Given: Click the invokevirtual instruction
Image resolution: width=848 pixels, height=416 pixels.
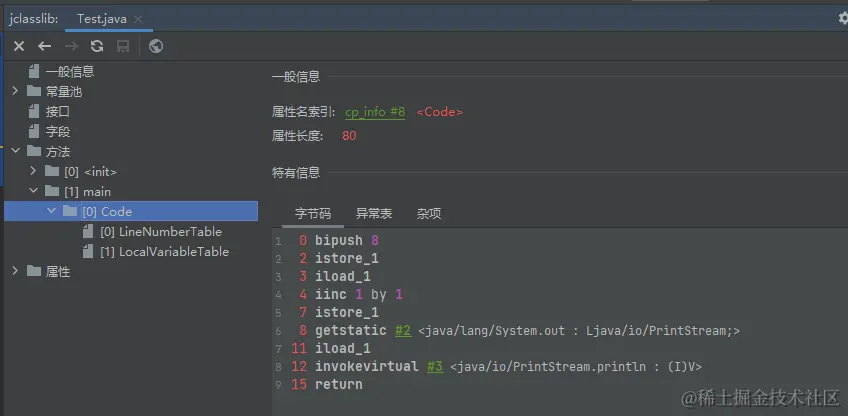Looking at the screenshot, I should (367, 366).
